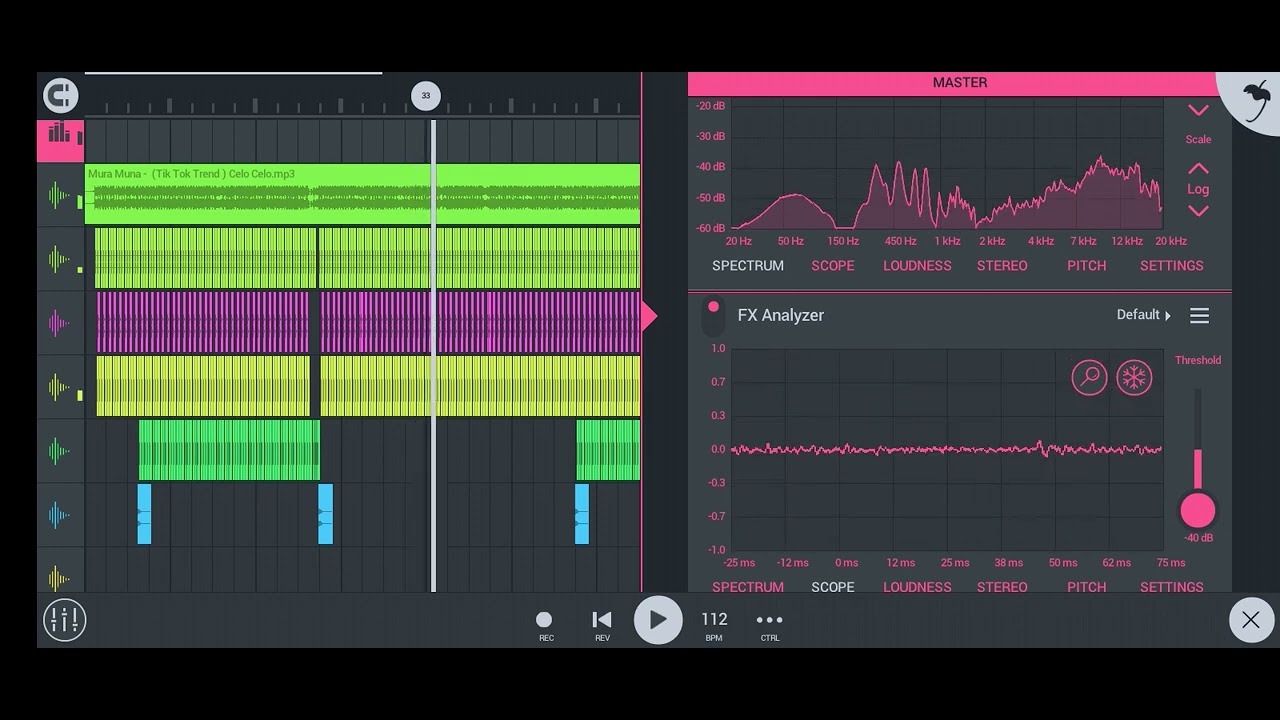Open the CTRL three-dots menu

(770, 626)
